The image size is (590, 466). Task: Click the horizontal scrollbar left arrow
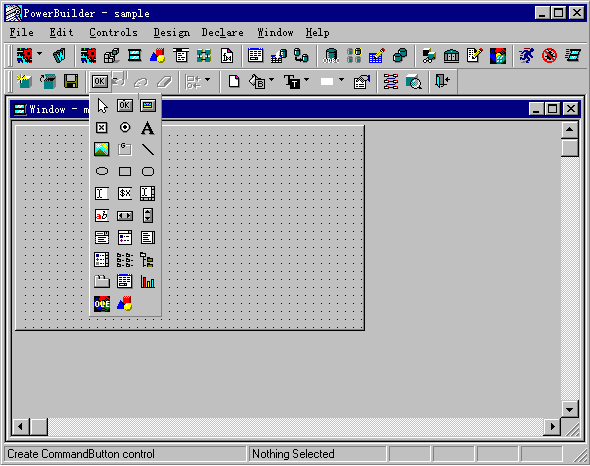[x=20, y=426]
